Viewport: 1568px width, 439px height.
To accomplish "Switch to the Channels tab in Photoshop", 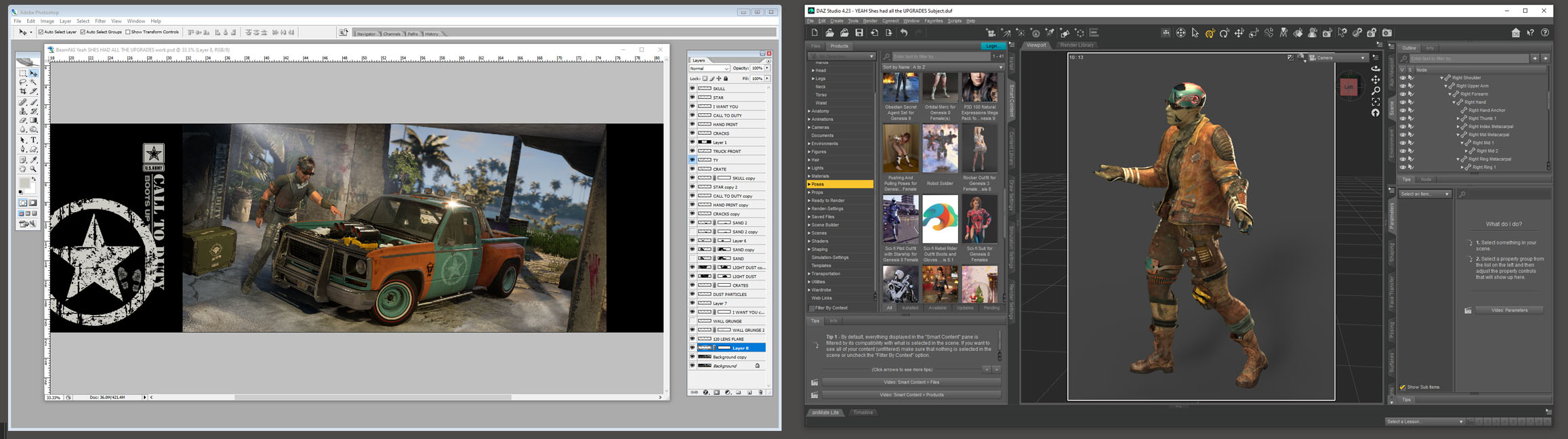I will click(x=392, y=34).
